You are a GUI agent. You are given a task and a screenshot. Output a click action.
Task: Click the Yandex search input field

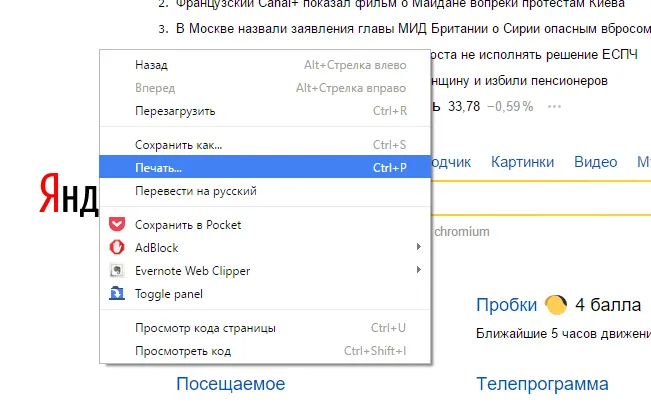click(541, 198)
